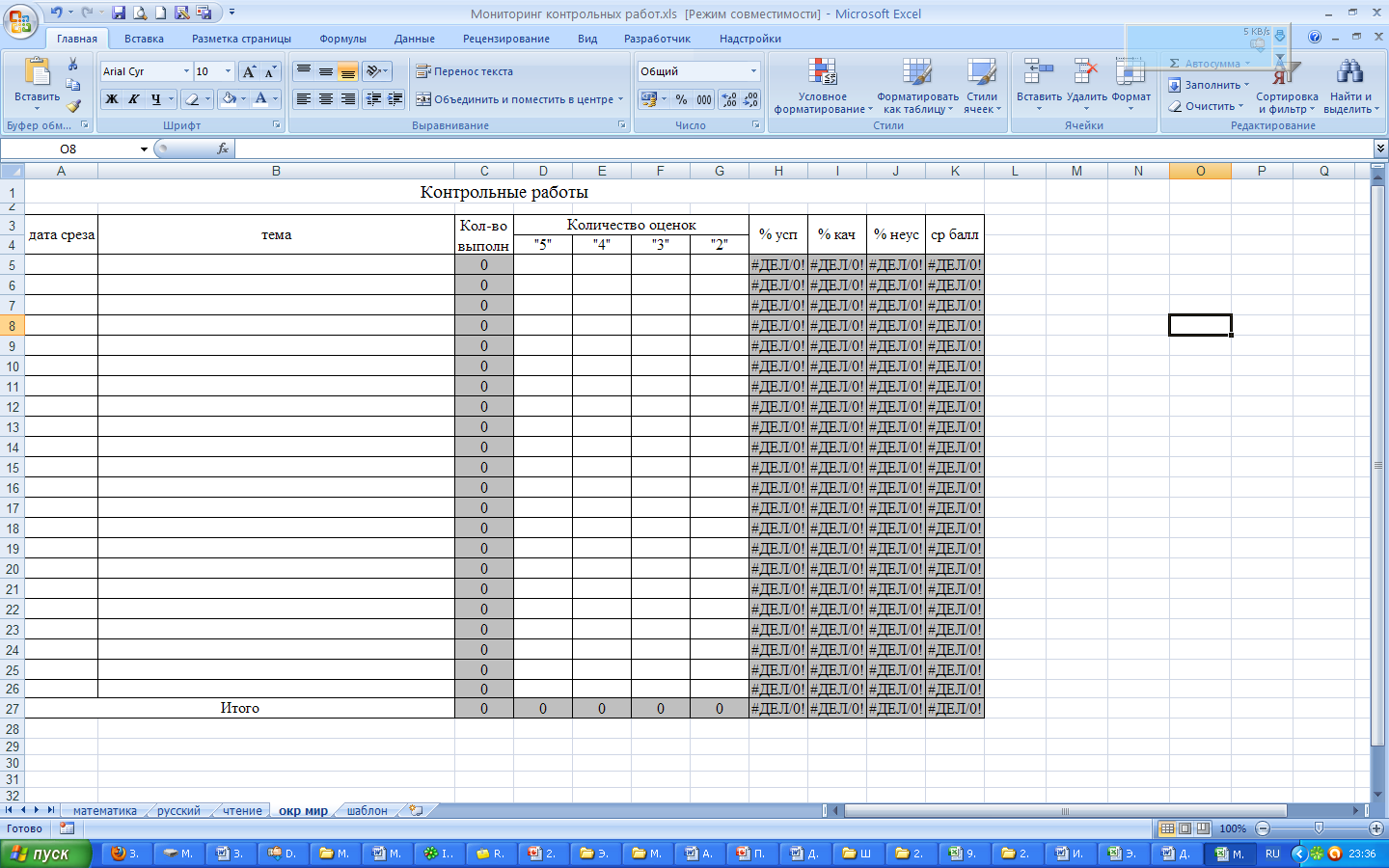
Task: Open Условное форматирование dropdown
Action: point(822,87)
